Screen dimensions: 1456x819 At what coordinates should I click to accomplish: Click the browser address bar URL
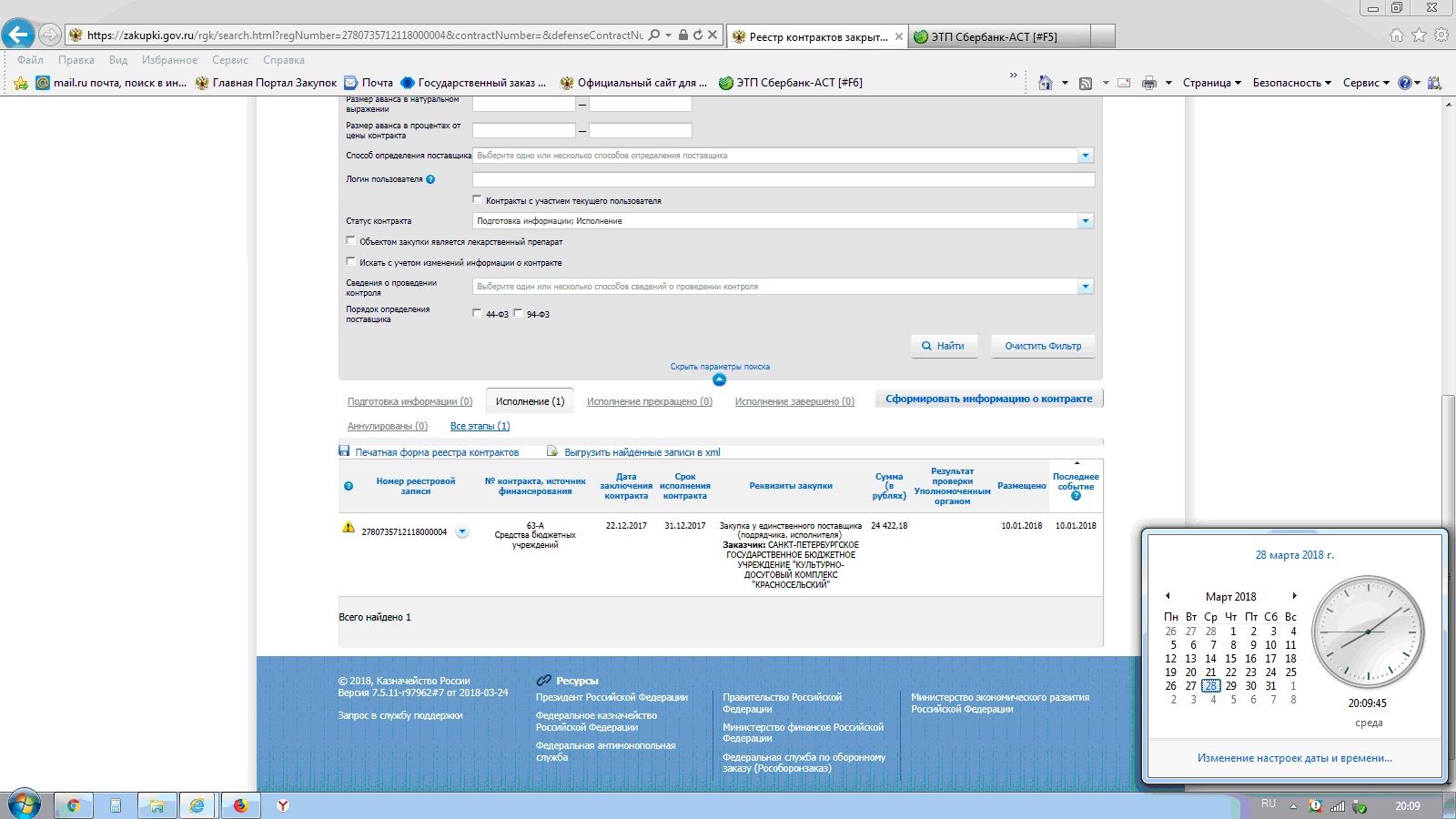point(364,35)
